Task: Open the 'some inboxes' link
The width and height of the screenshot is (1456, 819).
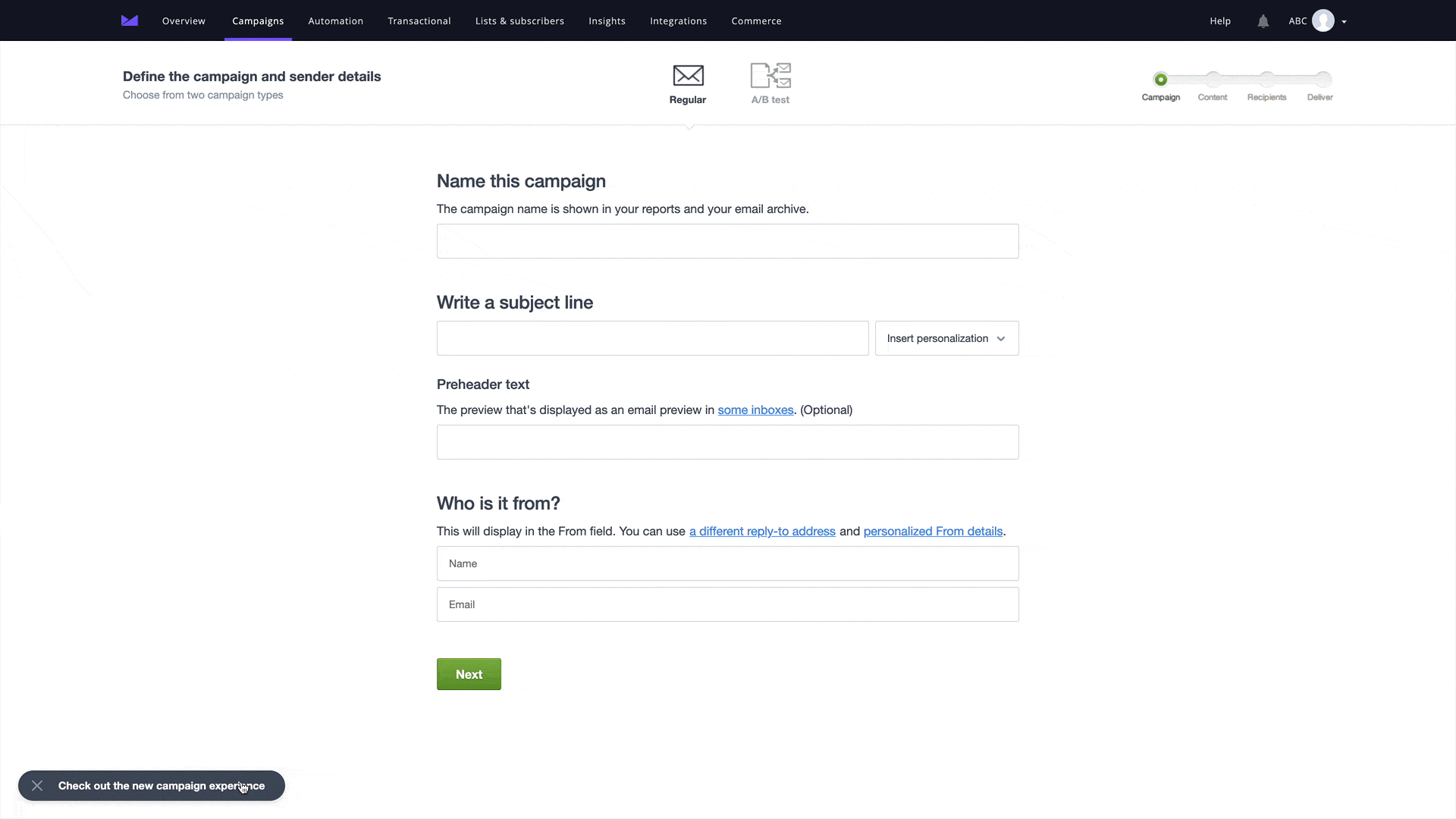Action: pos(755,410)
